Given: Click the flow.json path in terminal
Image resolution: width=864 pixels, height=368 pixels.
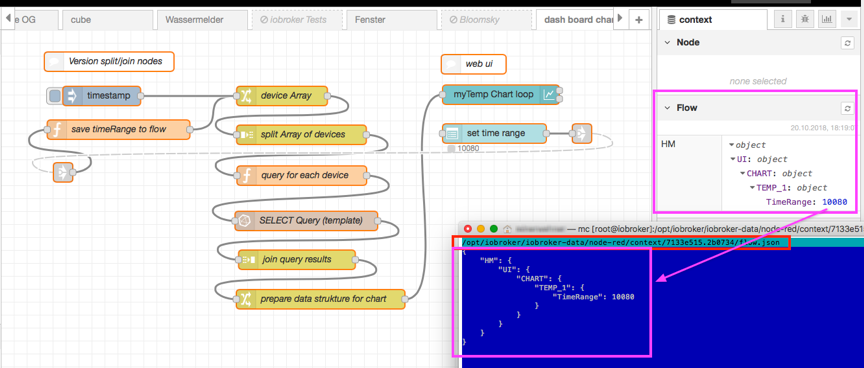Looking at the screenshot, I should tap(622, 242).
